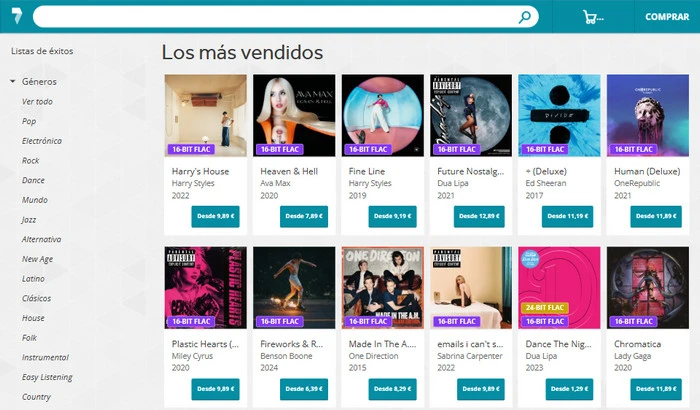Open the Fine Line album cover
700x410 pixels.
(383, 115)
